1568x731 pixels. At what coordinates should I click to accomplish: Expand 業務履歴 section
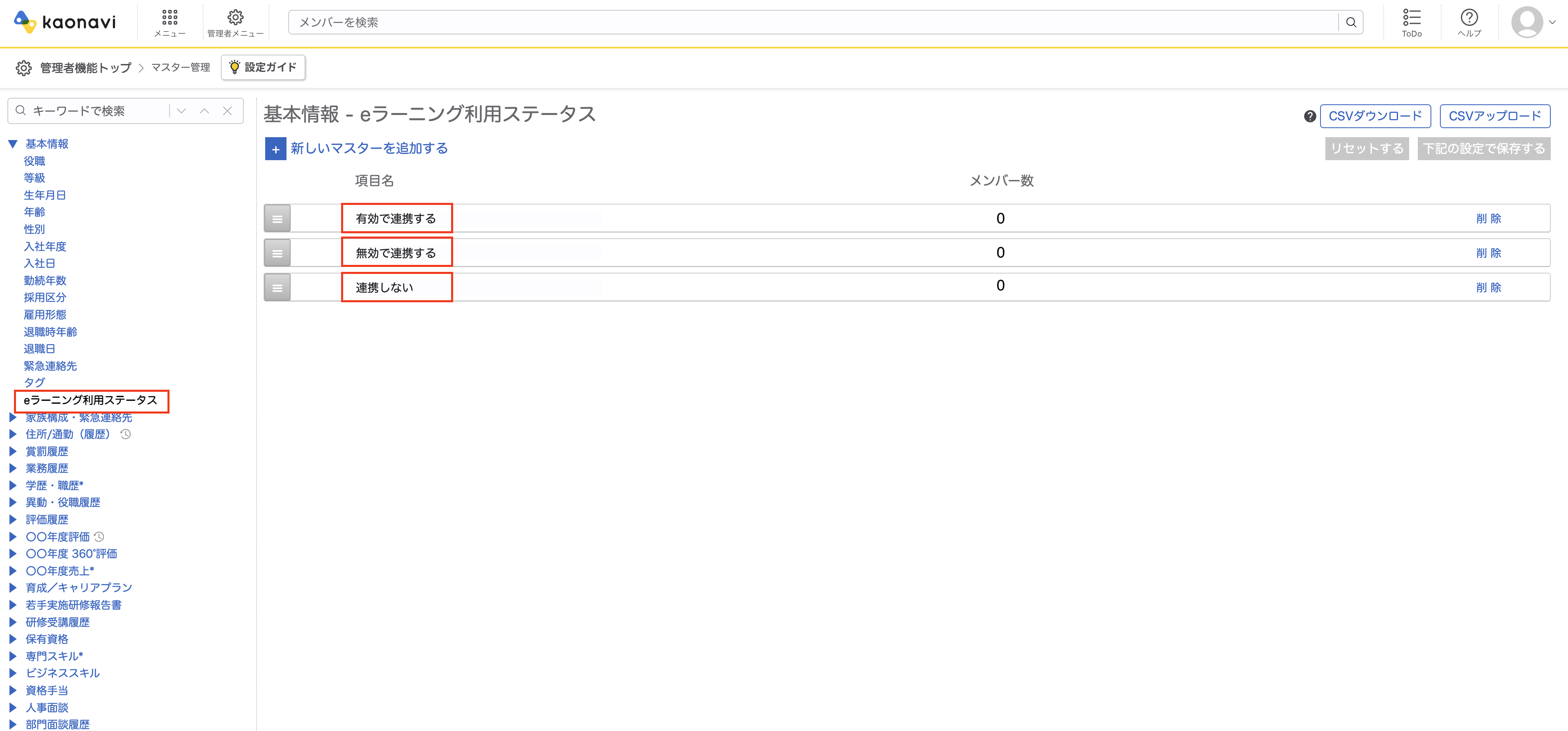point(13,469)
